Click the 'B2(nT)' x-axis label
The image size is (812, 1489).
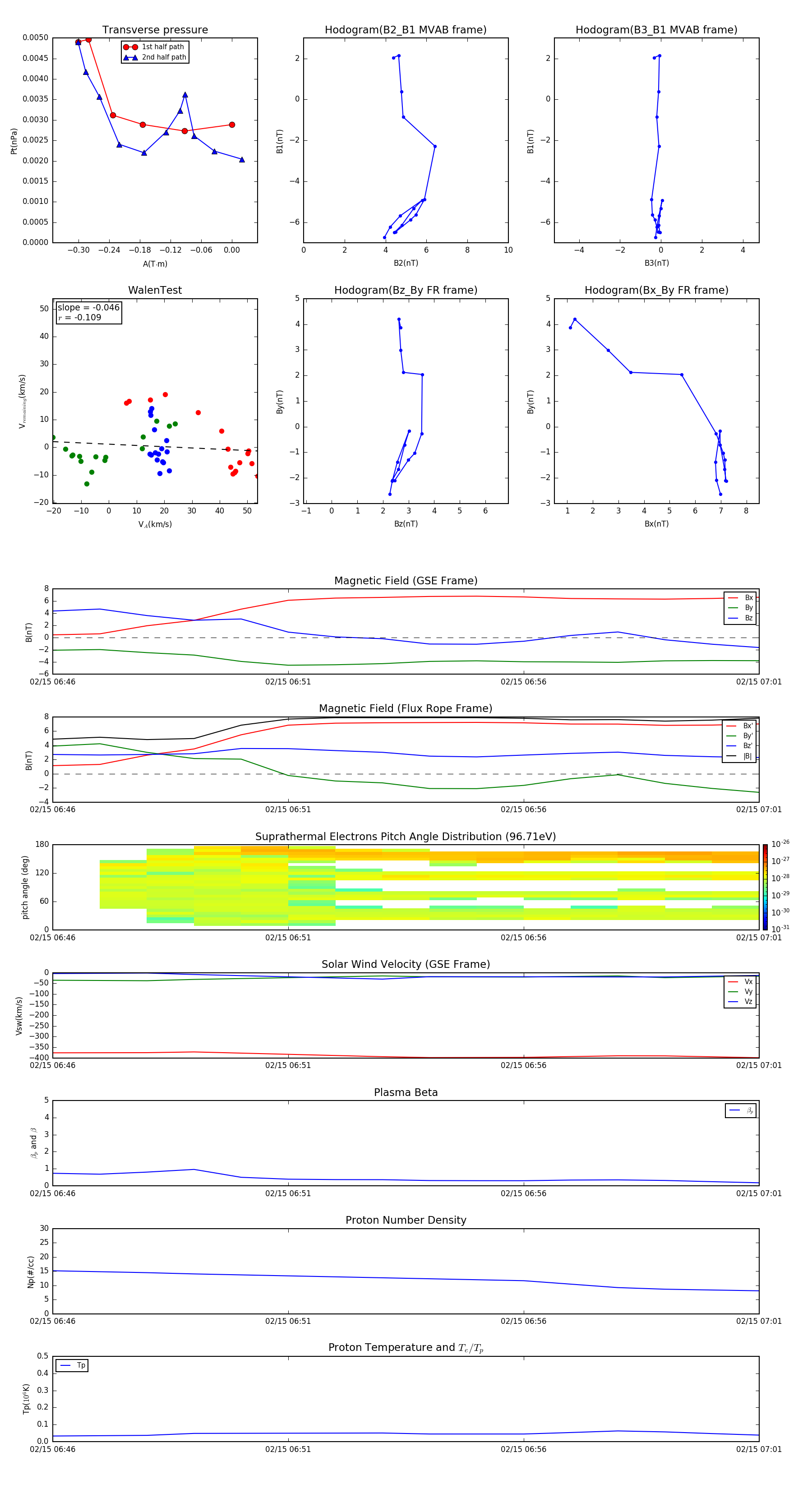[406, 263]
